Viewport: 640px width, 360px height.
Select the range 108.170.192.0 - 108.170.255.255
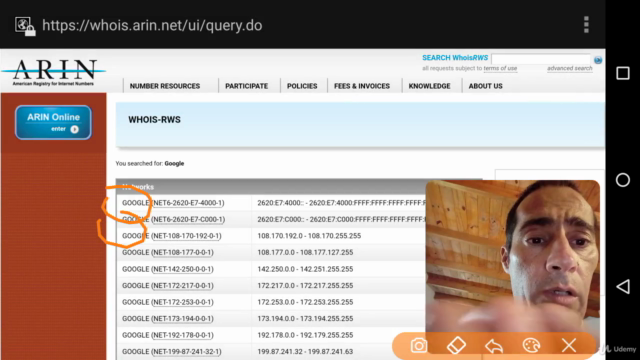coord(309,236)
